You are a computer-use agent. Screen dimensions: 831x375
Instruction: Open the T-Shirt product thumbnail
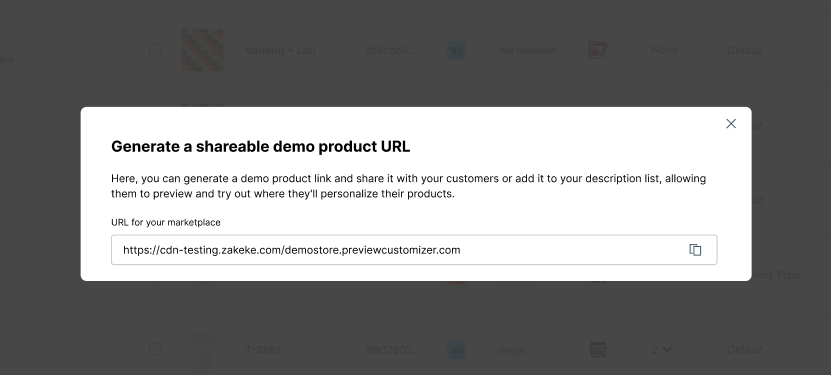click(x=202, y=350)
